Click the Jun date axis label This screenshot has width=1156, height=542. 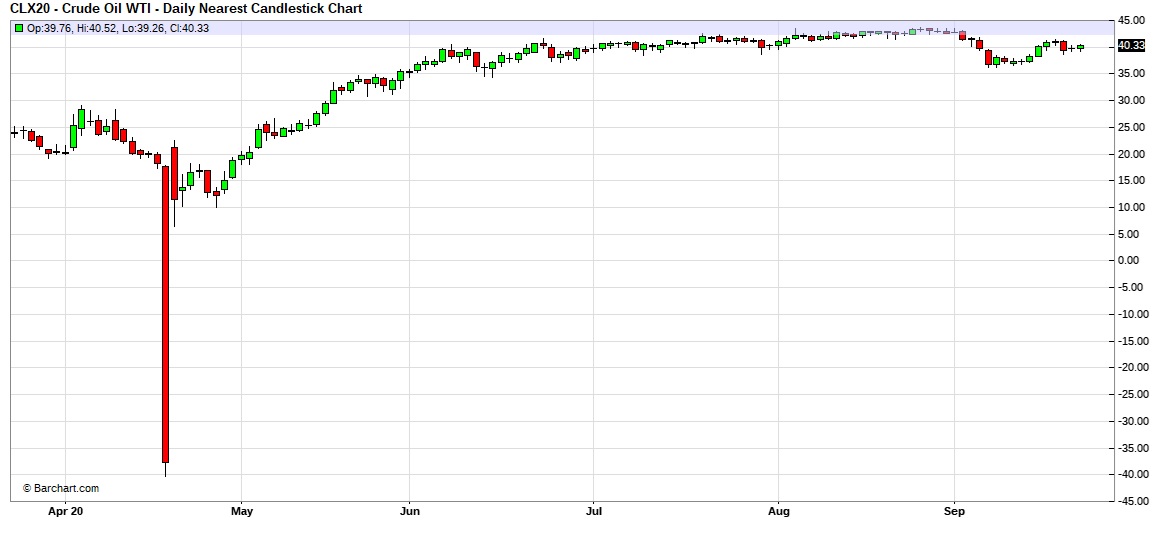(x=410, y=511)
